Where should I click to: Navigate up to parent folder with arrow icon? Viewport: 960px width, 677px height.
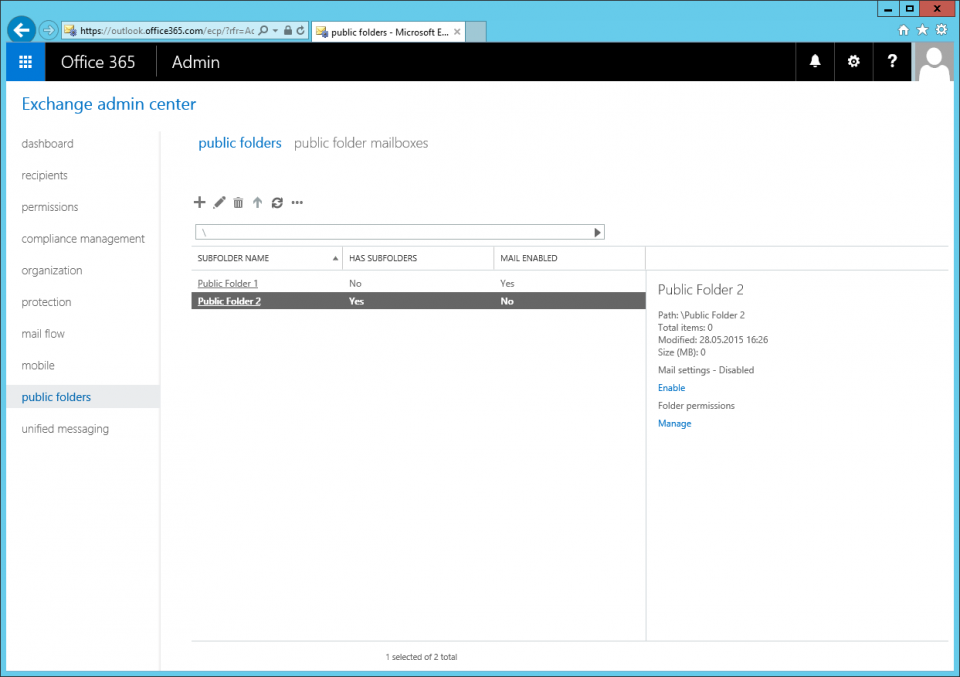tap(258, 202)
